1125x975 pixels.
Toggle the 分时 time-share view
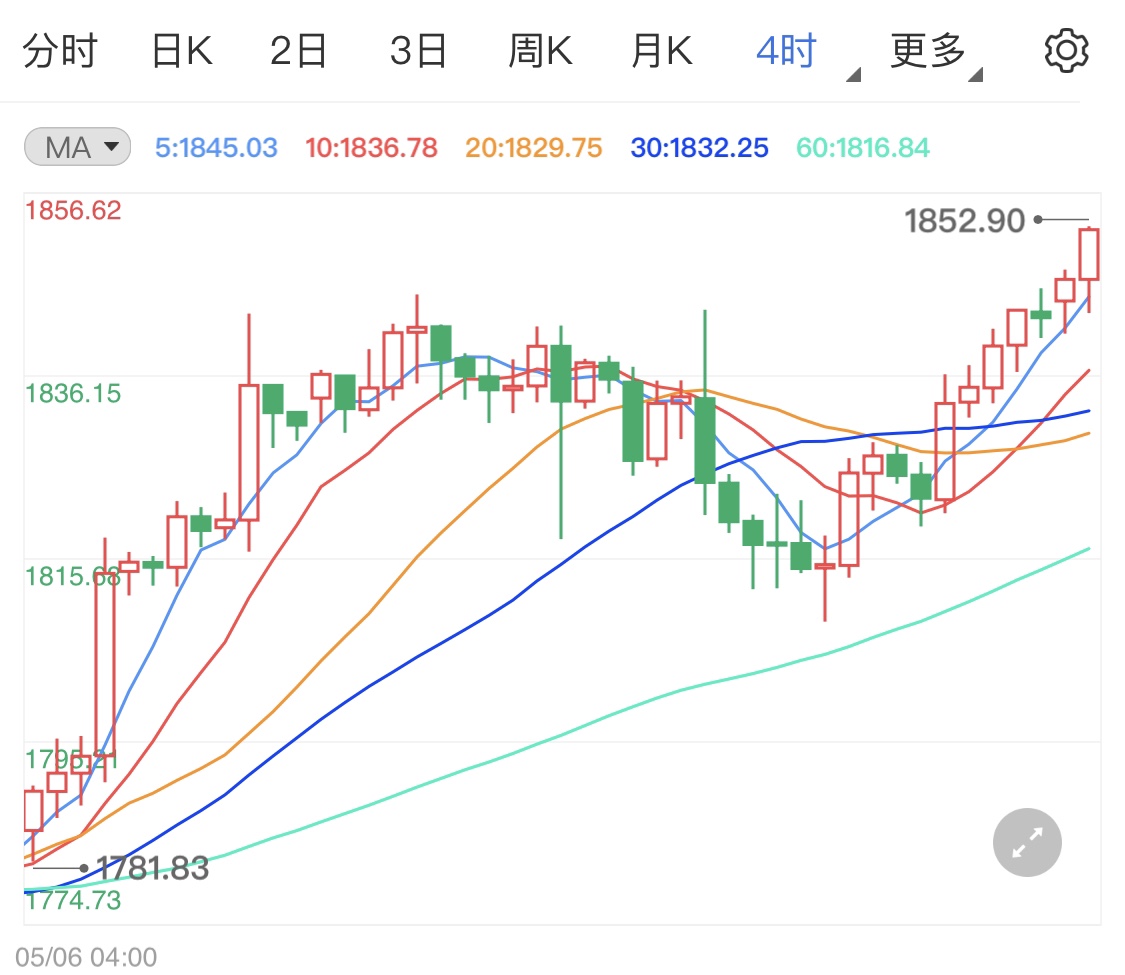[x=60, y=49]
